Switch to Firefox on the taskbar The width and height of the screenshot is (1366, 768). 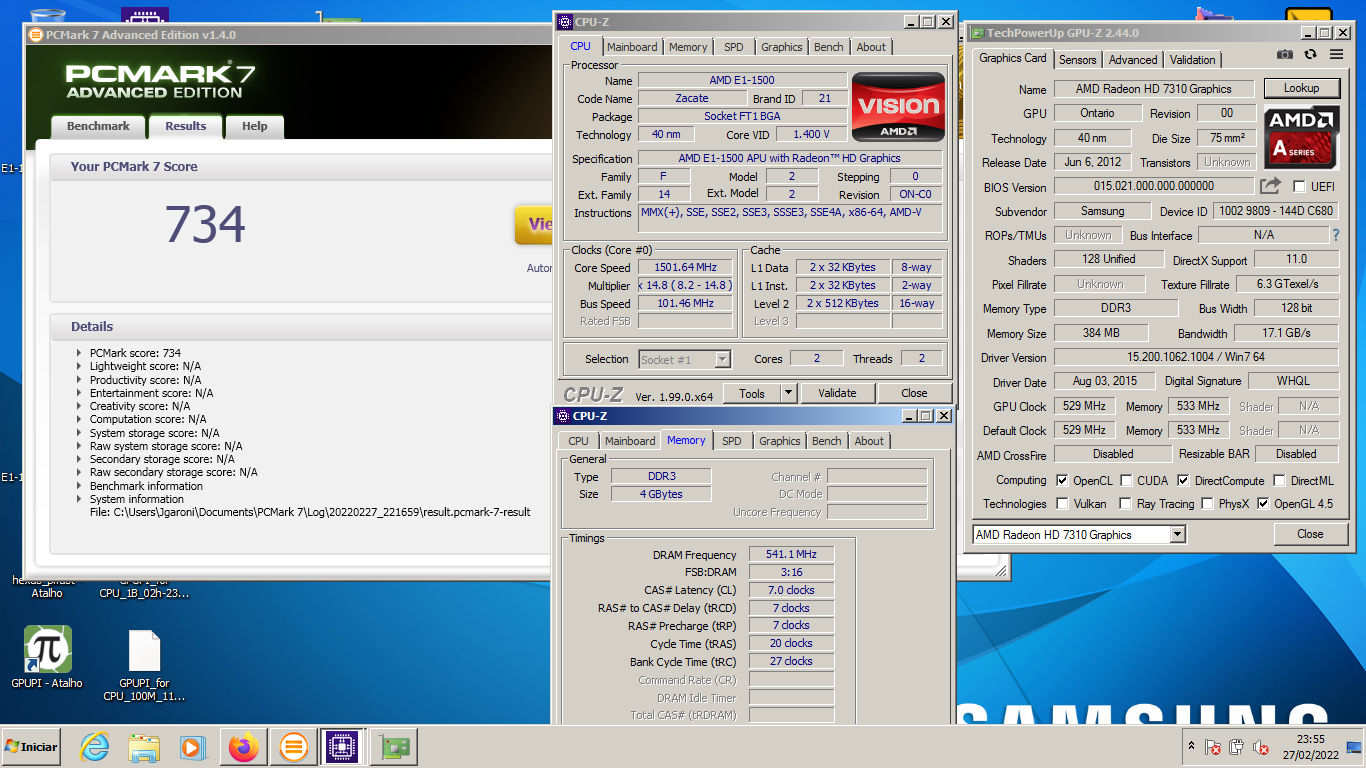(243, 747)
